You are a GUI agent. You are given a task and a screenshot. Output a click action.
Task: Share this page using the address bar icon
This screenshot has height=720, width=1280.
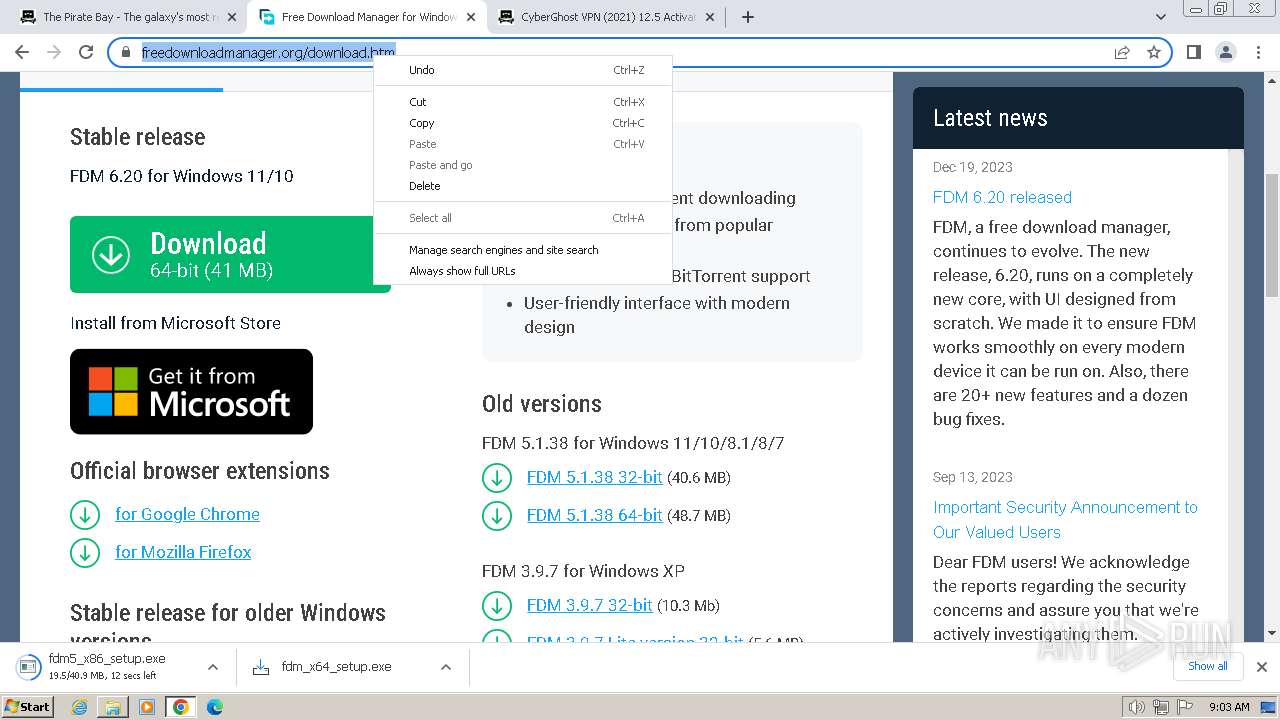[x=1122, y=52]
